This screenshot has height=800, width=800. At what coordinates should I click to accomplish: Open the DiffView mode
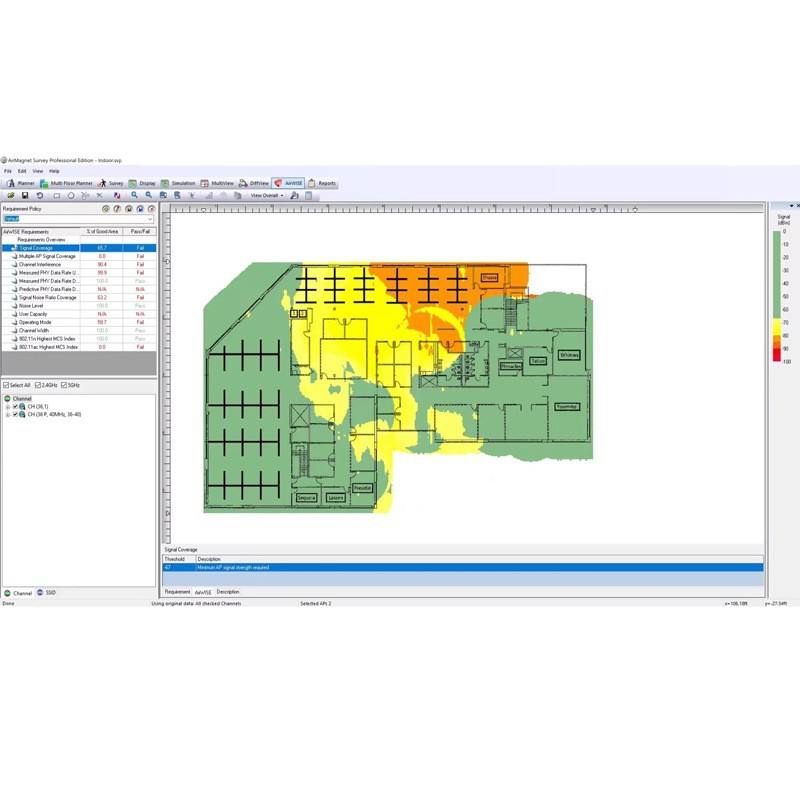254,183
